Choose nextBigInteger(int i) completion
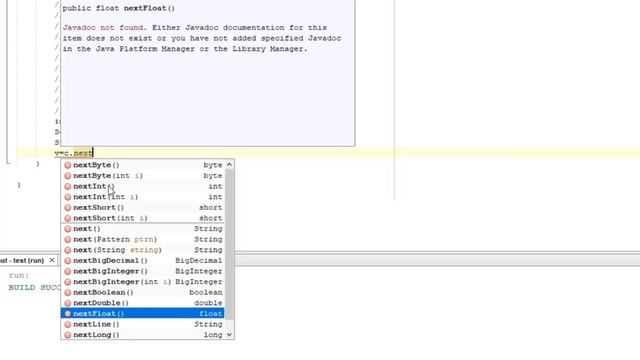640x360 pixels. click(142, 282)
